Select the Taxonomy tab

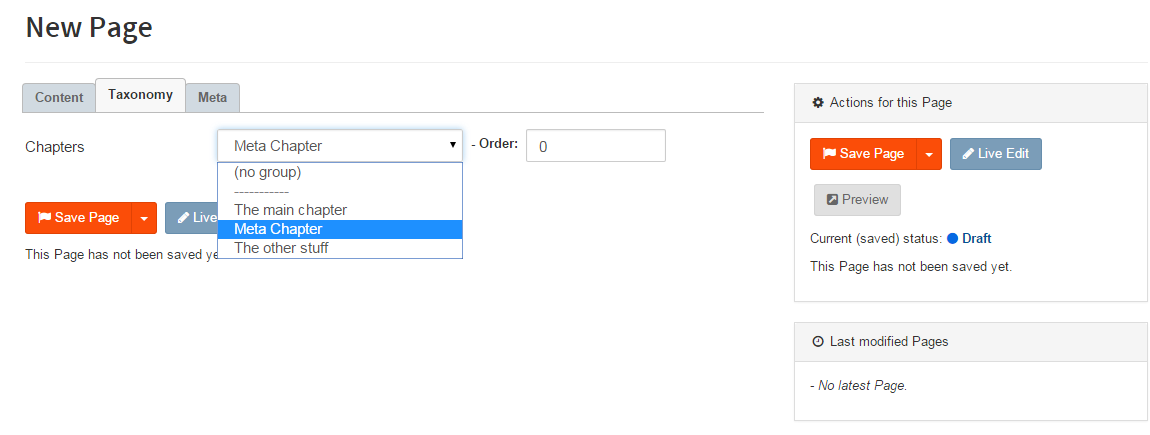140,96
